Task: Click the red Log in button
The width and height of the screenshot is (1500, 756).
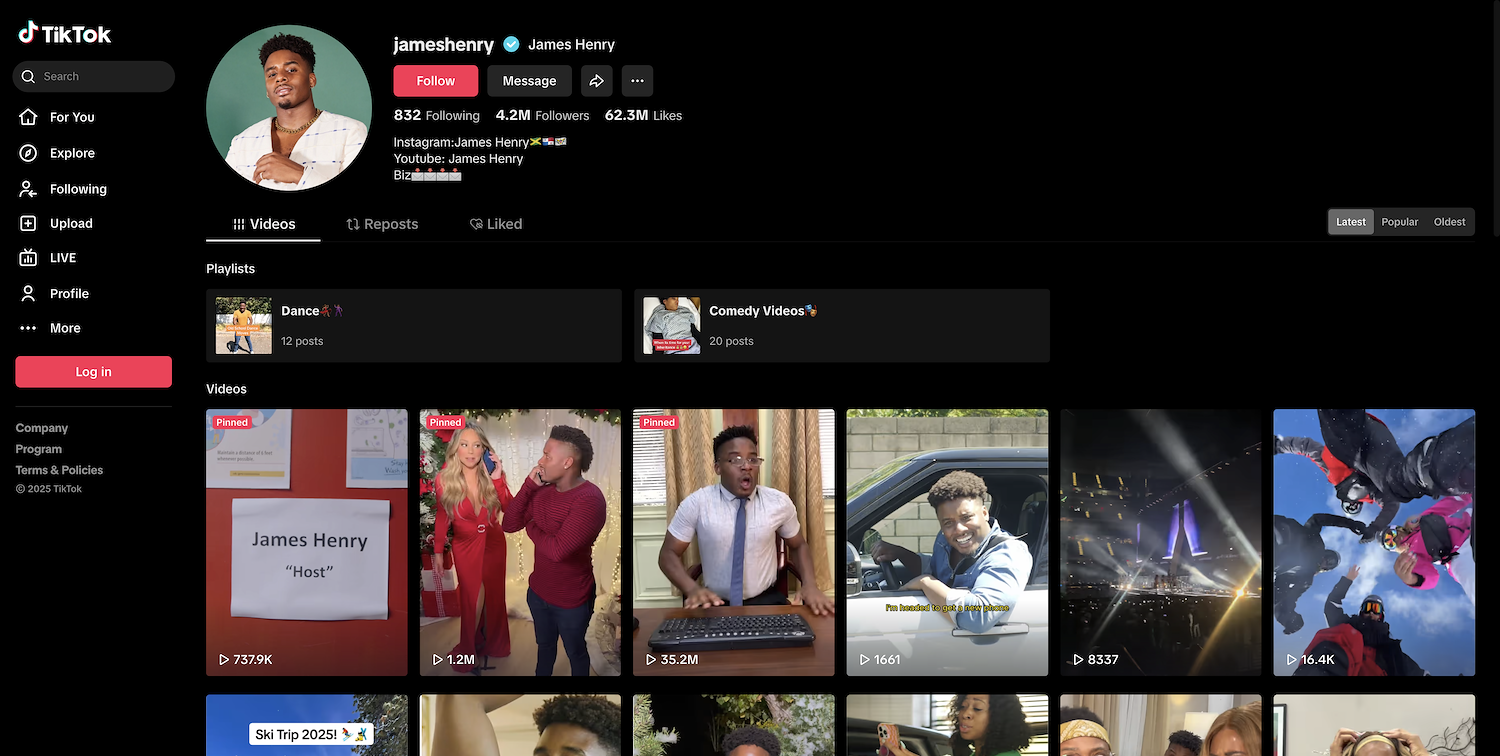Action: pyautogui.click(x=93, y=372)
